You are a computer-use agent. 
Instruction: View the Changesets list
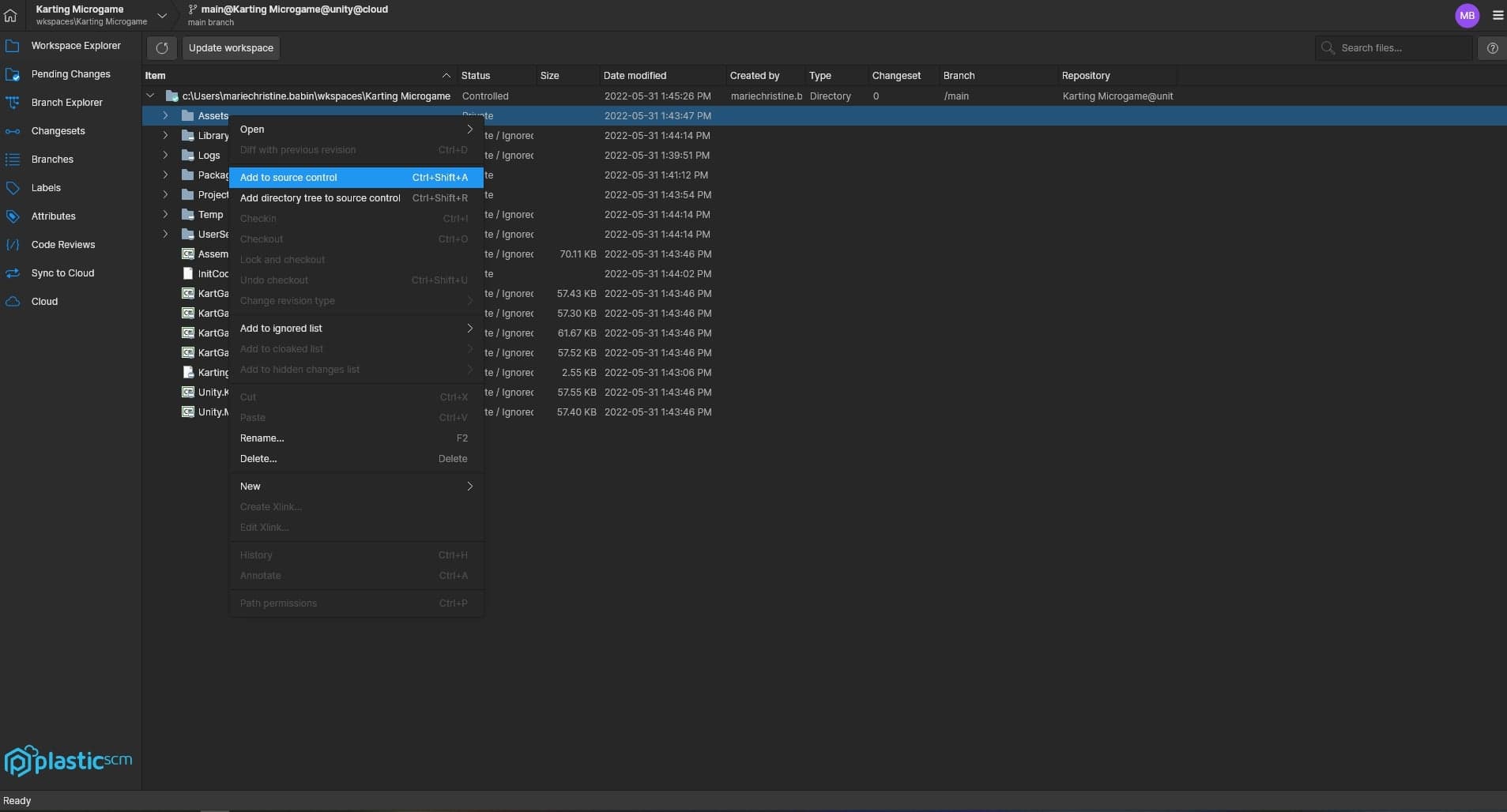coord(58,130)
